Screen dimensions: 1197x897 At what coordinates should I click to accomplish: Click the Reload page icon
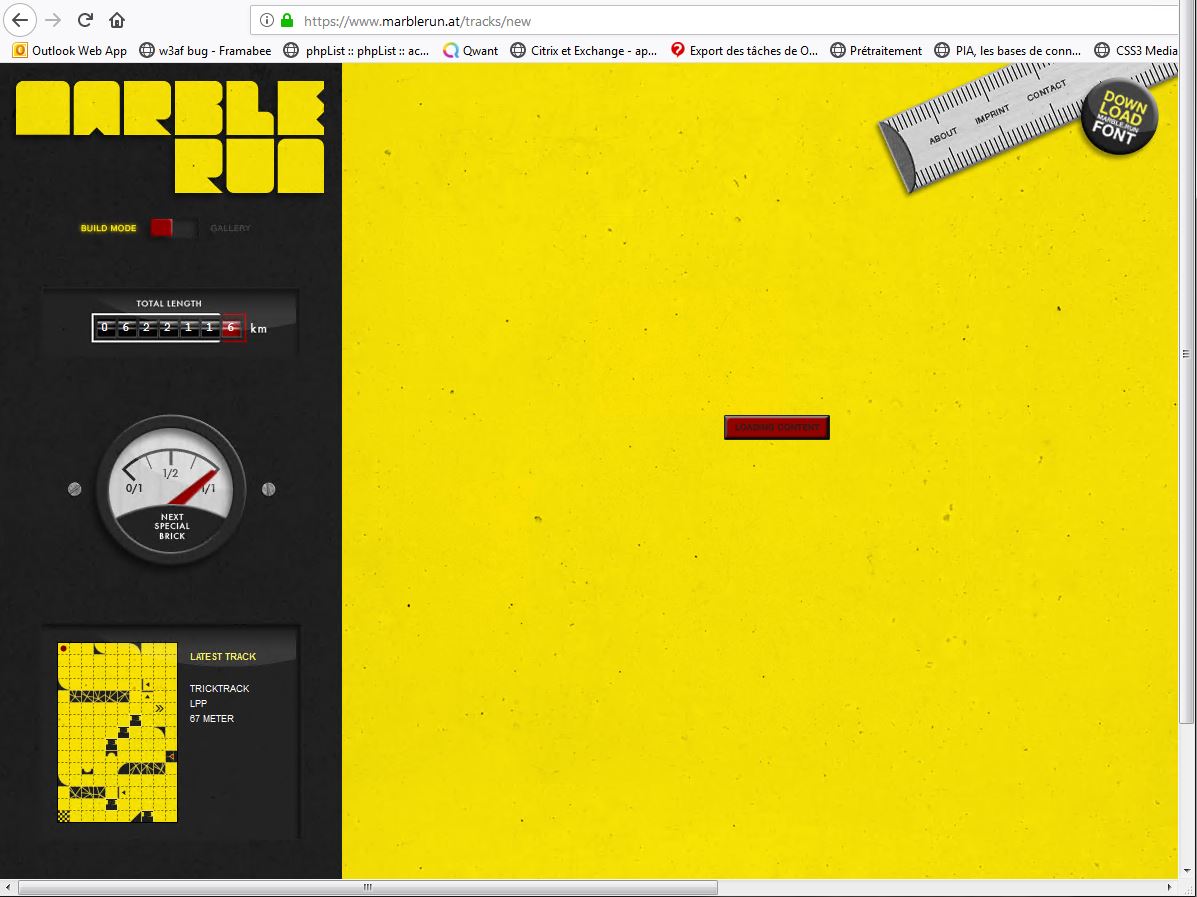click(86, 20)
